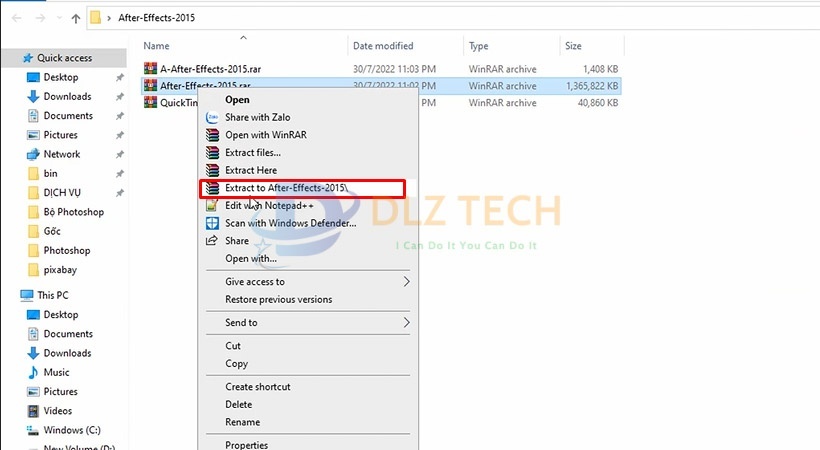
Task: Click the Forward navigation arrow
Action: tap(40, 18)
